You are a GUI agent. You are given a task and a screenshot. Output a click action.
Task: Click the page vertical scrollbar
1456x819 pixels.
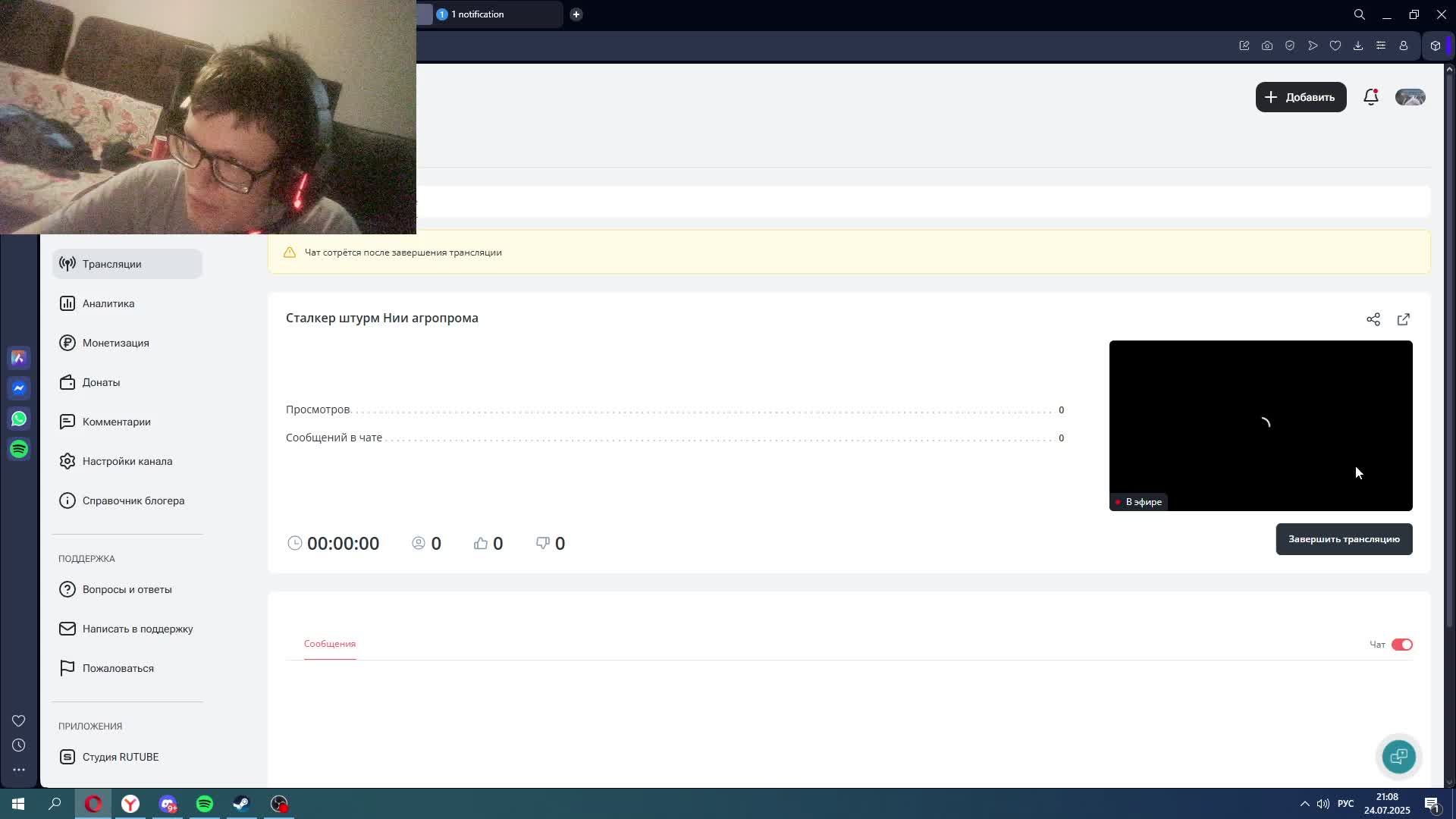pos(1449,349)
